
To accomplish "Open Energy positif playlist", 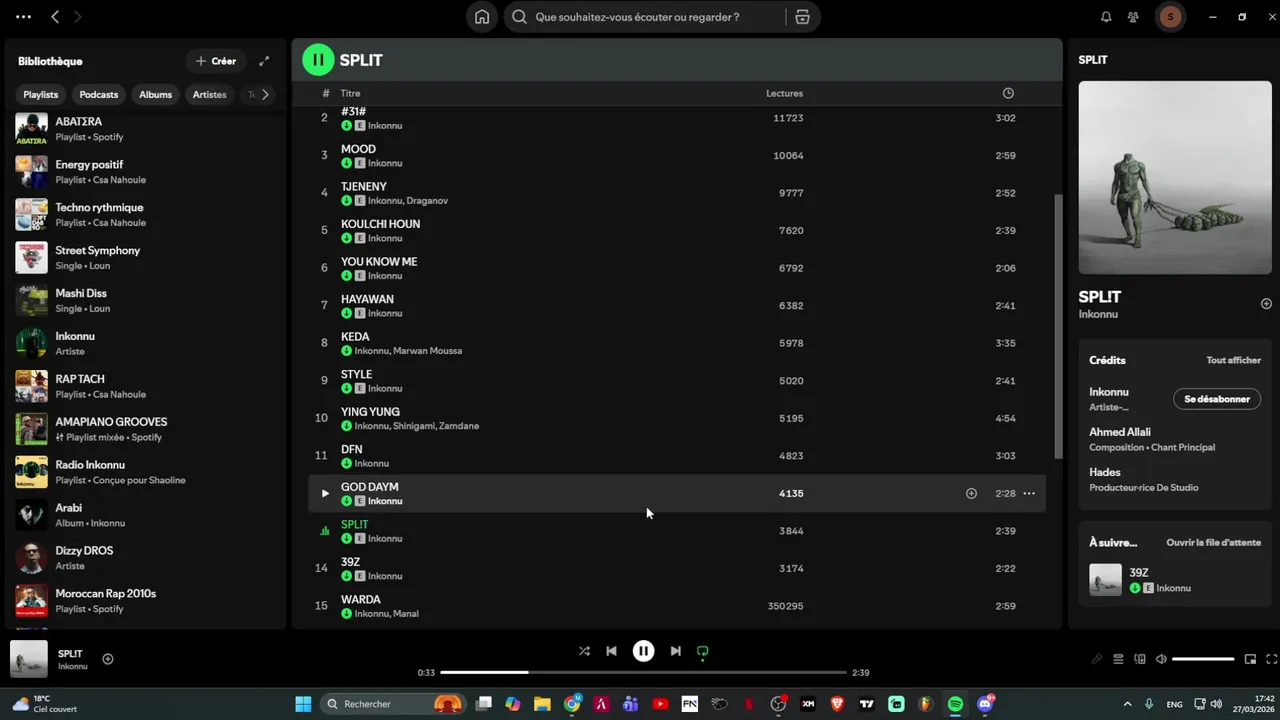I will pyautogui.click(x=145, y=171).
